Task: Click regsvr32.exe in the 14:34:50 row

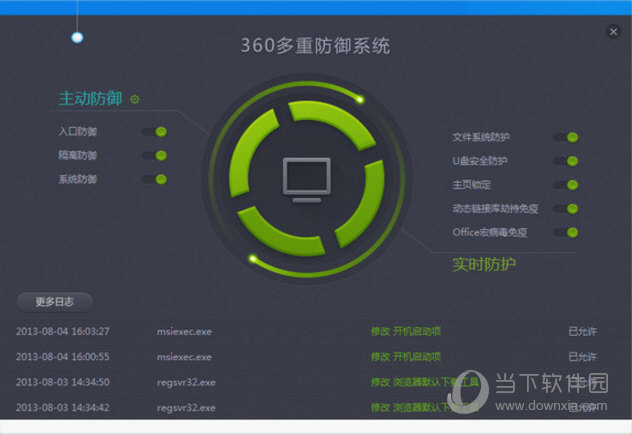Action: point(186,383)
